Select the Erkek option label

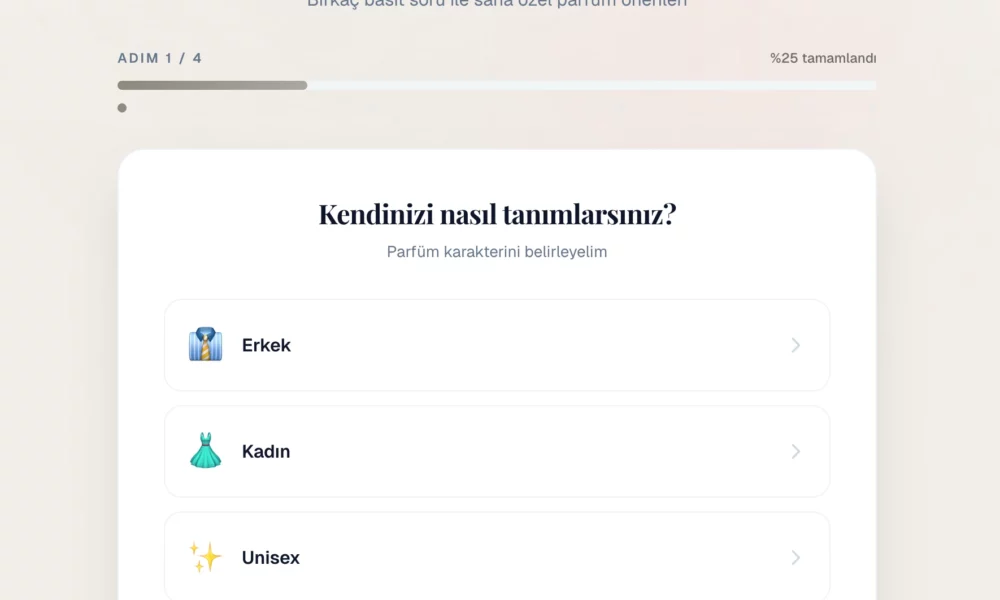(x=266, y=345)
